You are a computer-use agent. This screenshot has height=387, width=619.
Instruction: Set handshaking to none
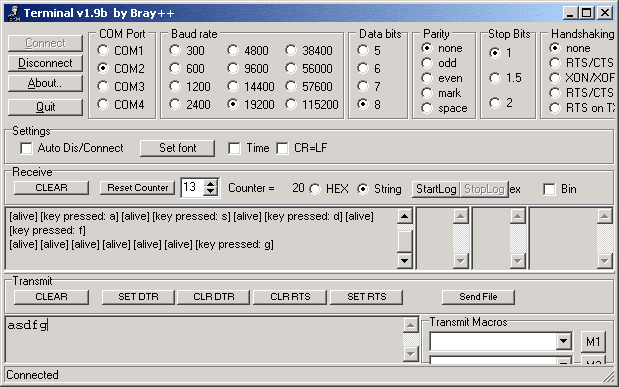pyautogui.click(x=570, y=48)
